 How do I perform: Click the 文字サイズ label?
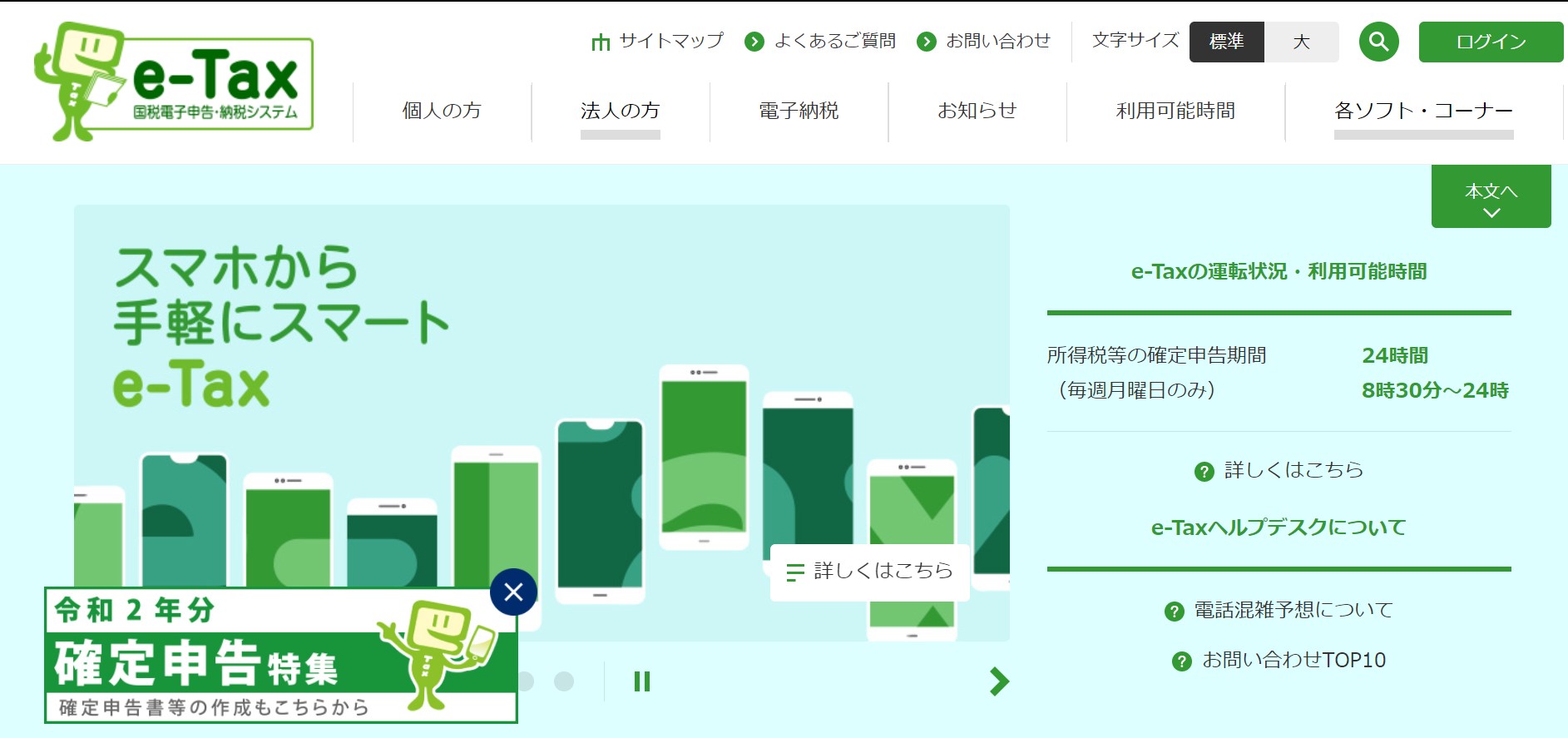coord(1135,40)
